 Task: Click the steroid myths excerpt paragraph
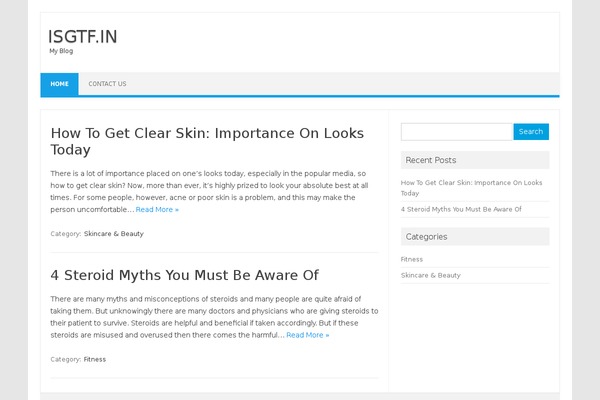pyautogui.click(x=214, y=317)
